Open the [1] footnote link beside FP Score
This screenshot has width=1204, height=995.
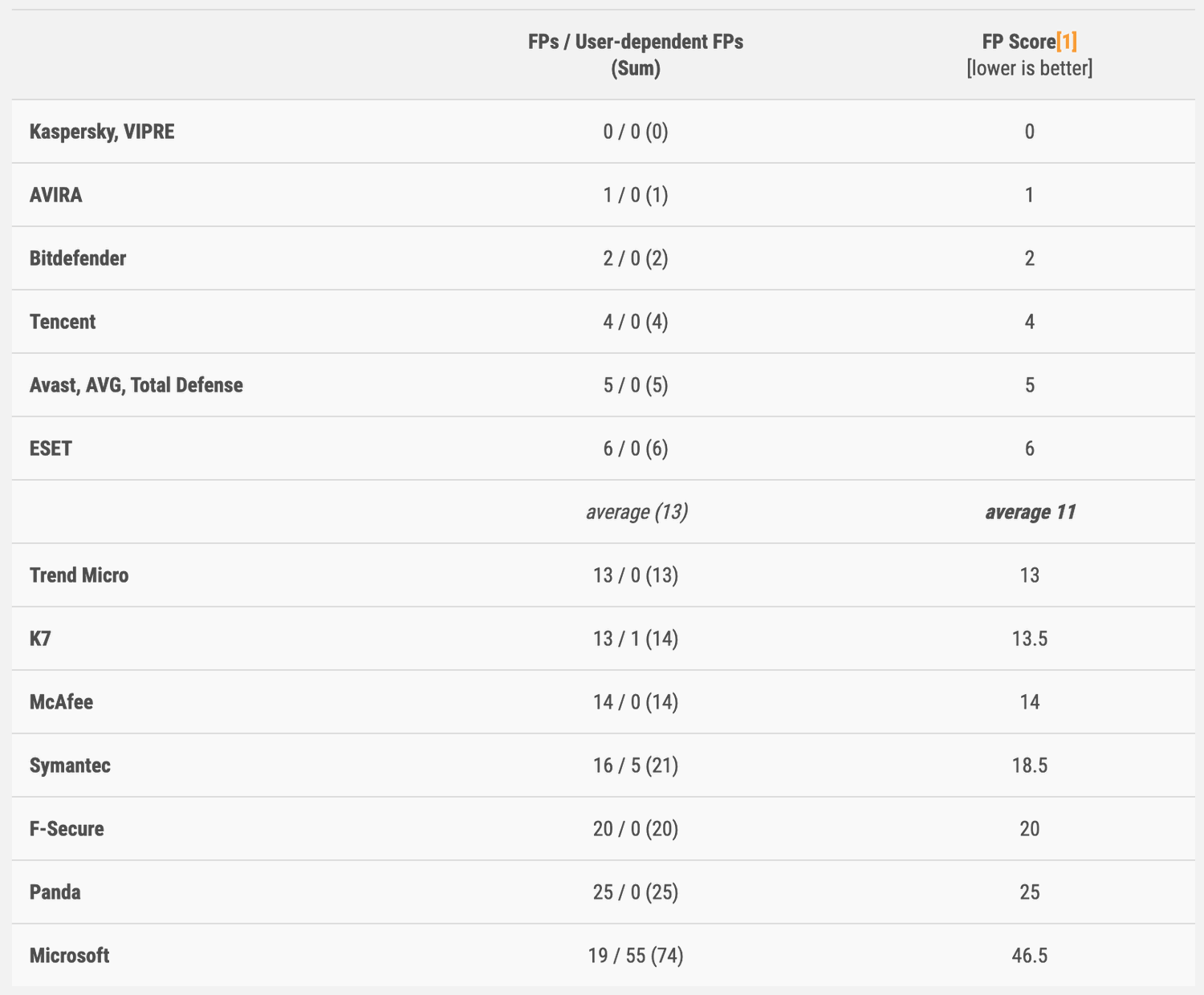pyautogui.click(x=1067, y=42)
